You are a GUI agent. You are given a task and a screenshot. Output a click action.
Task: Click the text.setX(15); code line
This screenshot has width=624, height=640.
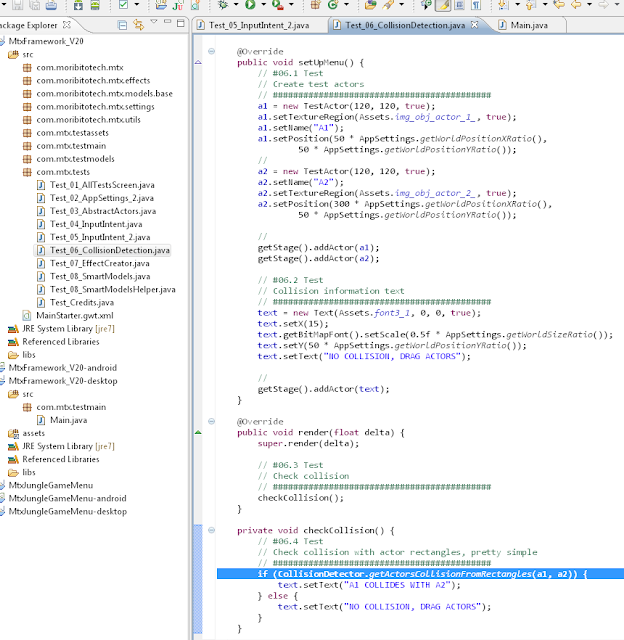pyautogui.click(x=293, y=324)
